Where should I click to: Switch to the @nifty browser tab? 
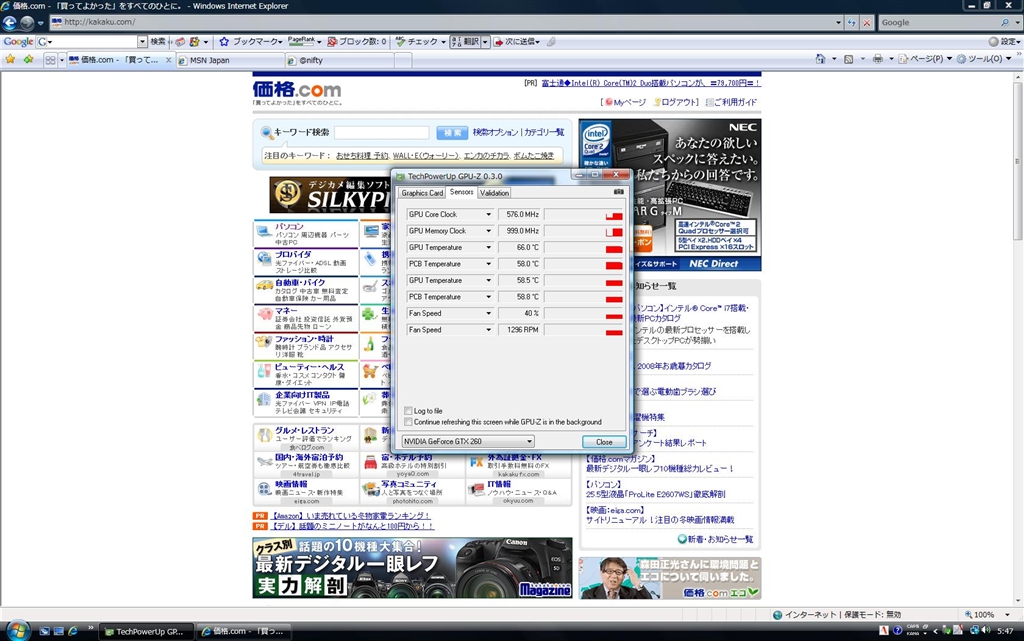click(x=340, y=60)
